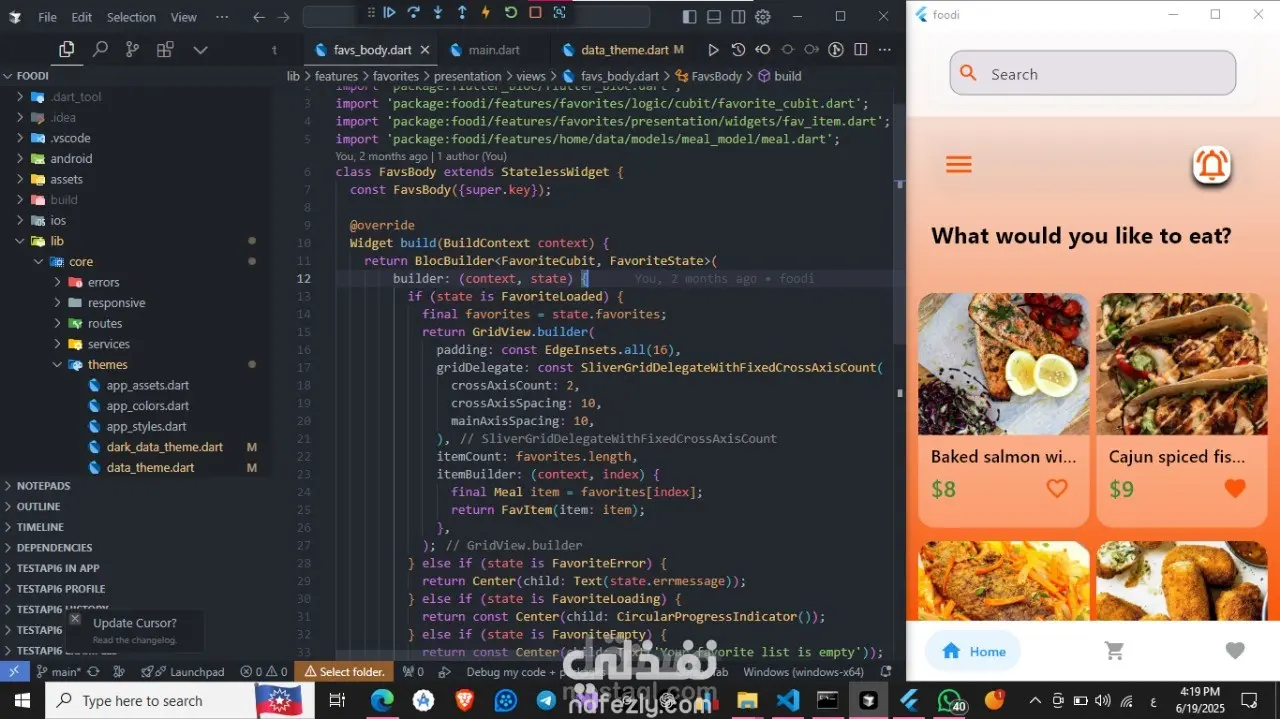The height and width of the screenshot is (719, 1280).
Task: Open the Baked salmon meal image
Action: (x=1004, y=364)
